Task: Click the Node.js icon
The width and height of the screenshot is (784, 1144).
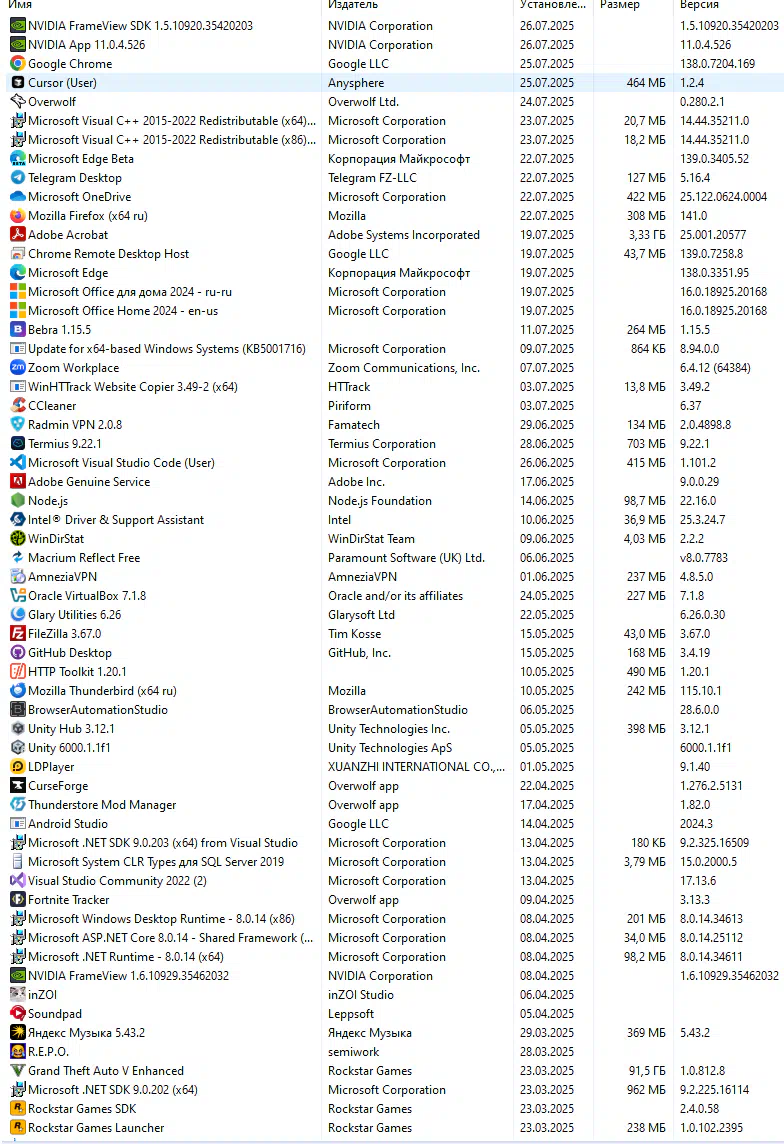Action: point(18,500)
